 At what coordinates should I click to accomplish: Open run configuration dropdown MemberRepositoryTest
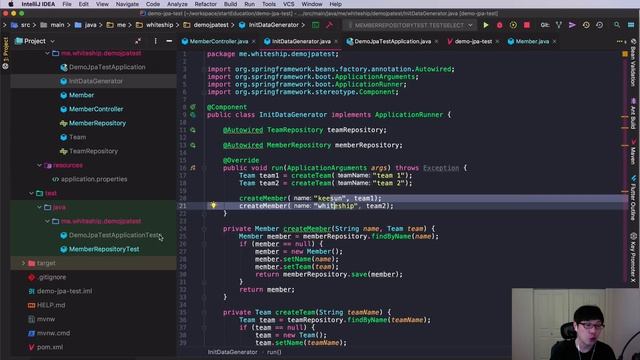click(411, 25)
